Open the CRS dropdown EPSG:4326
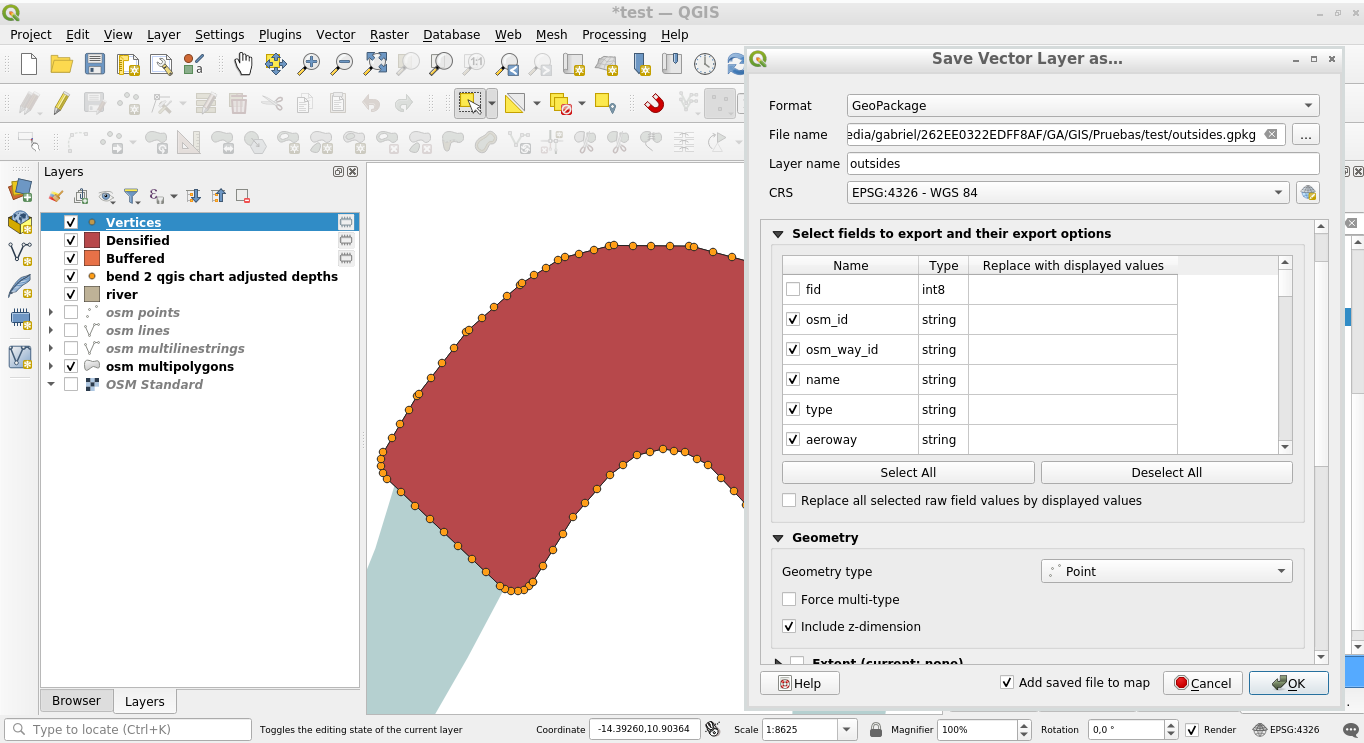The height and width of the screenshot is (743, 1364). 1068,192
